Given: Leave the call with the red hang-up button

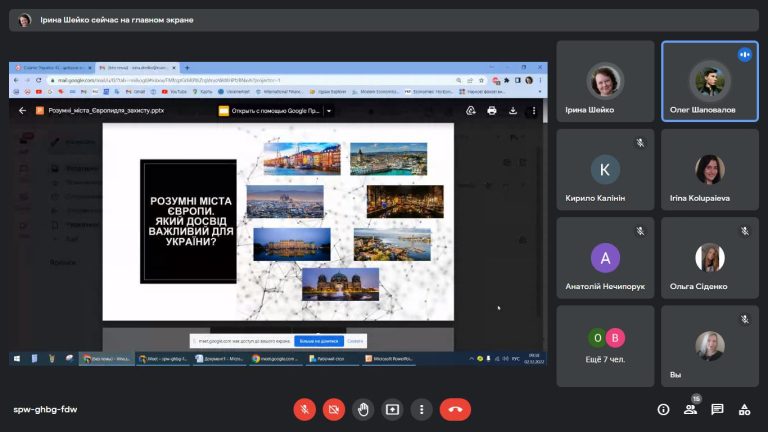Looking at the screenshot, I should coord(455,409).
